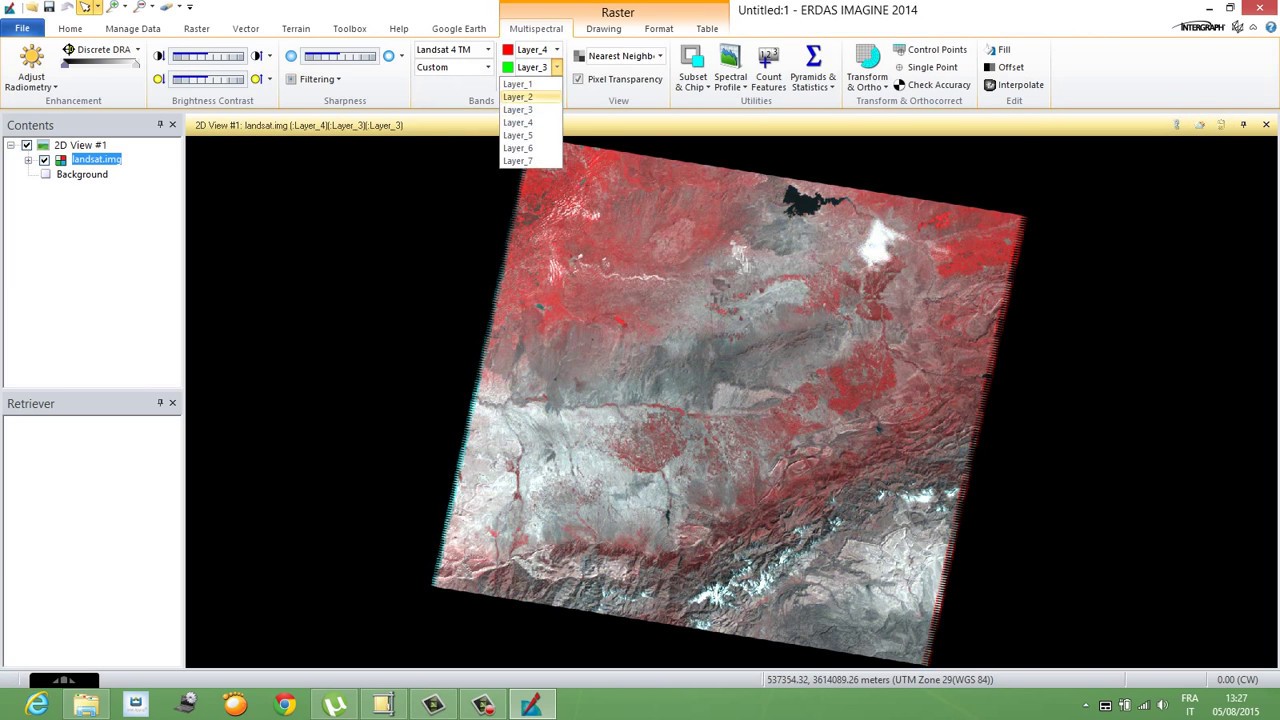The image size is (1280, 720).
Task: Open Spectral Profile tool
Action: (x=730, y=68)
